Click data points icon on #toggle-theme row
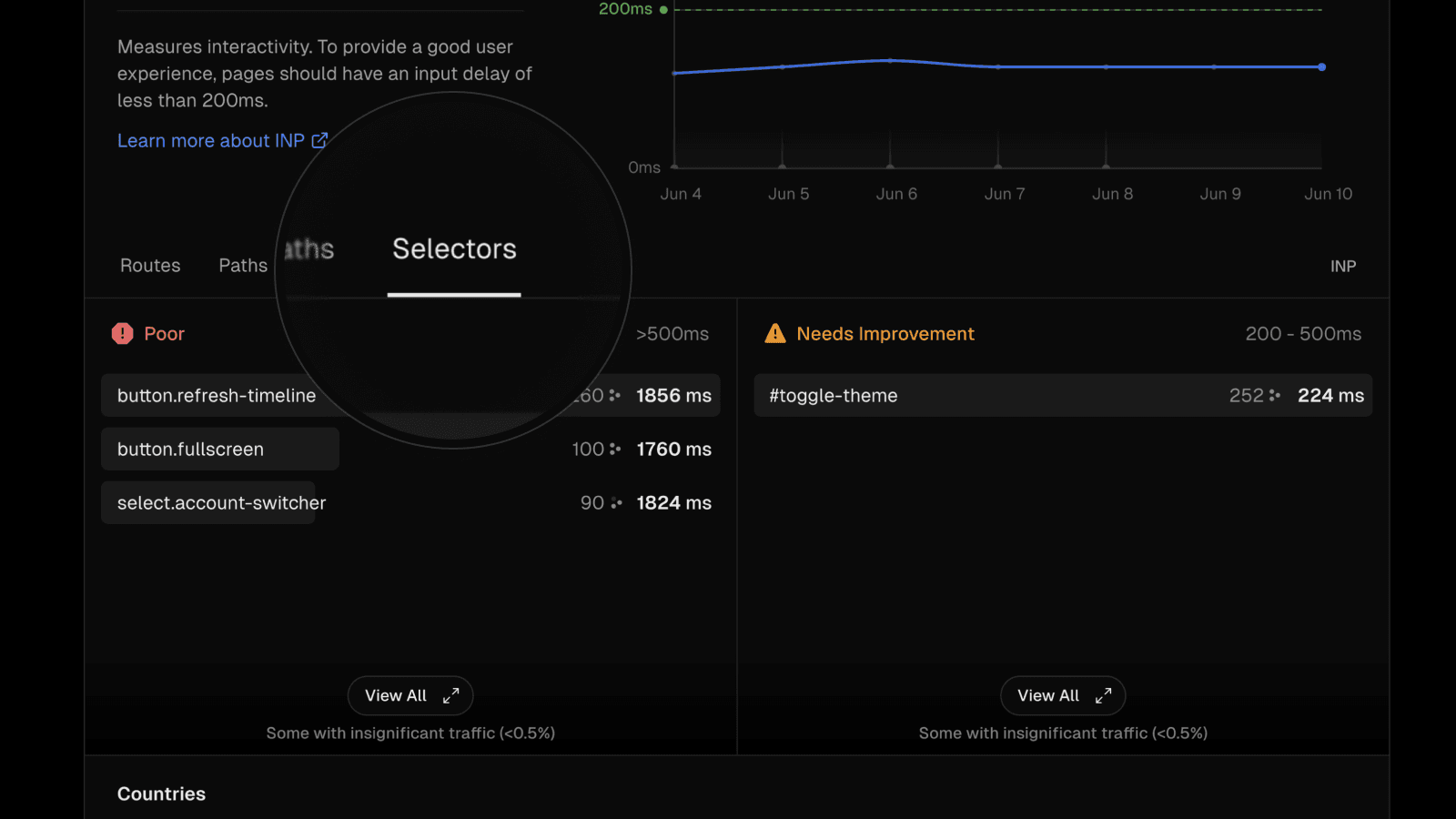This screenshot has height=819, width=1456. (1274, 396)
